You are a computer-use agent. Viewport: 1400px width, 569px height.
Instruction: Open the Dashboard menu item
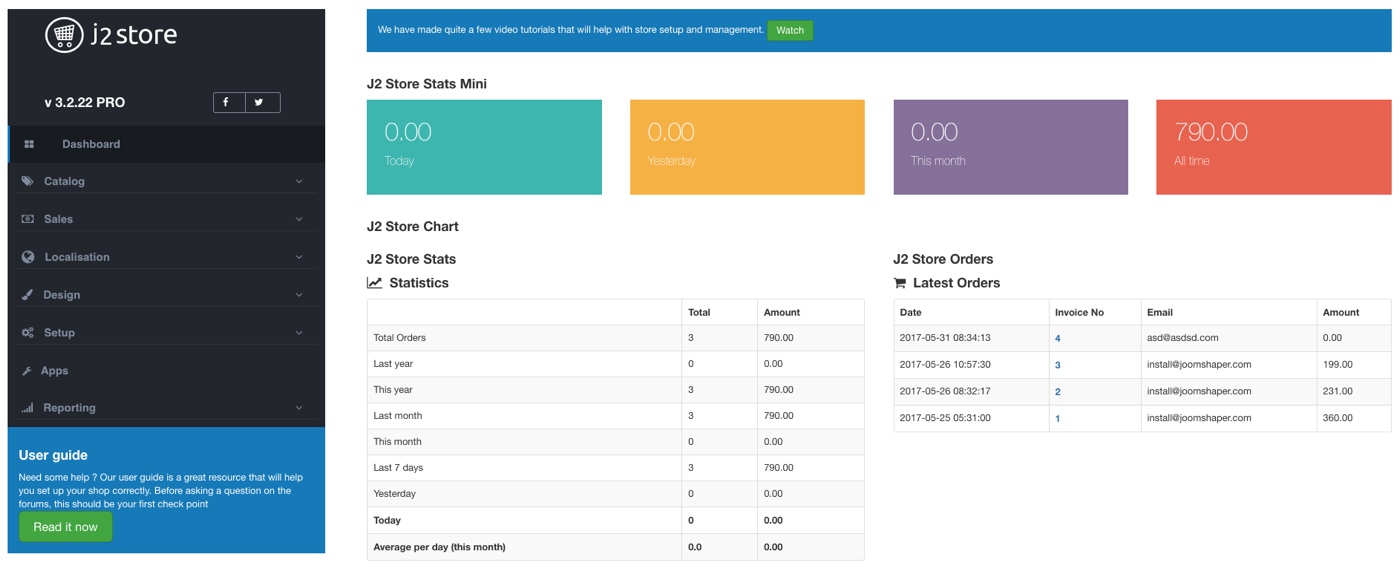pyautogui.click(x=91, y=144)
